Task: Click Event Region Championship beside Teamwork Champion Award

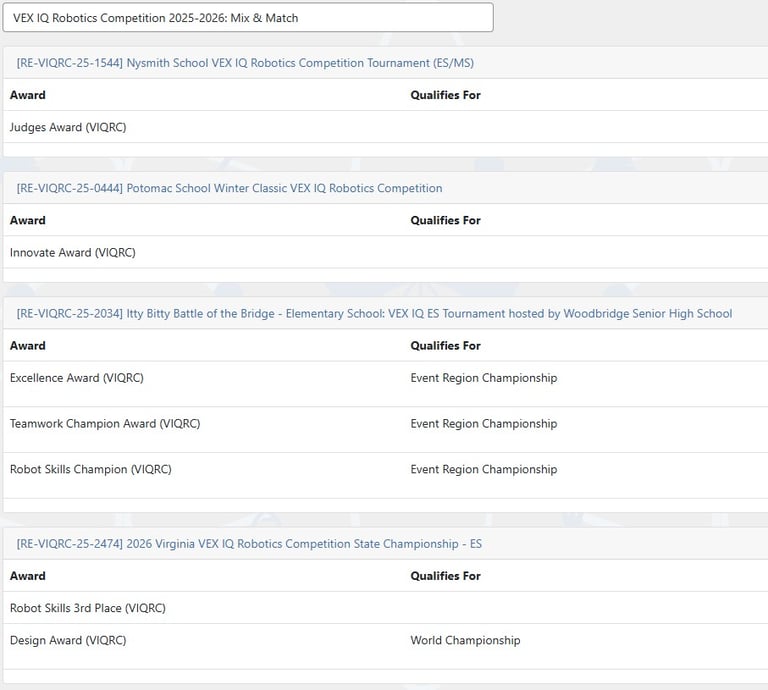Action: 484,424
